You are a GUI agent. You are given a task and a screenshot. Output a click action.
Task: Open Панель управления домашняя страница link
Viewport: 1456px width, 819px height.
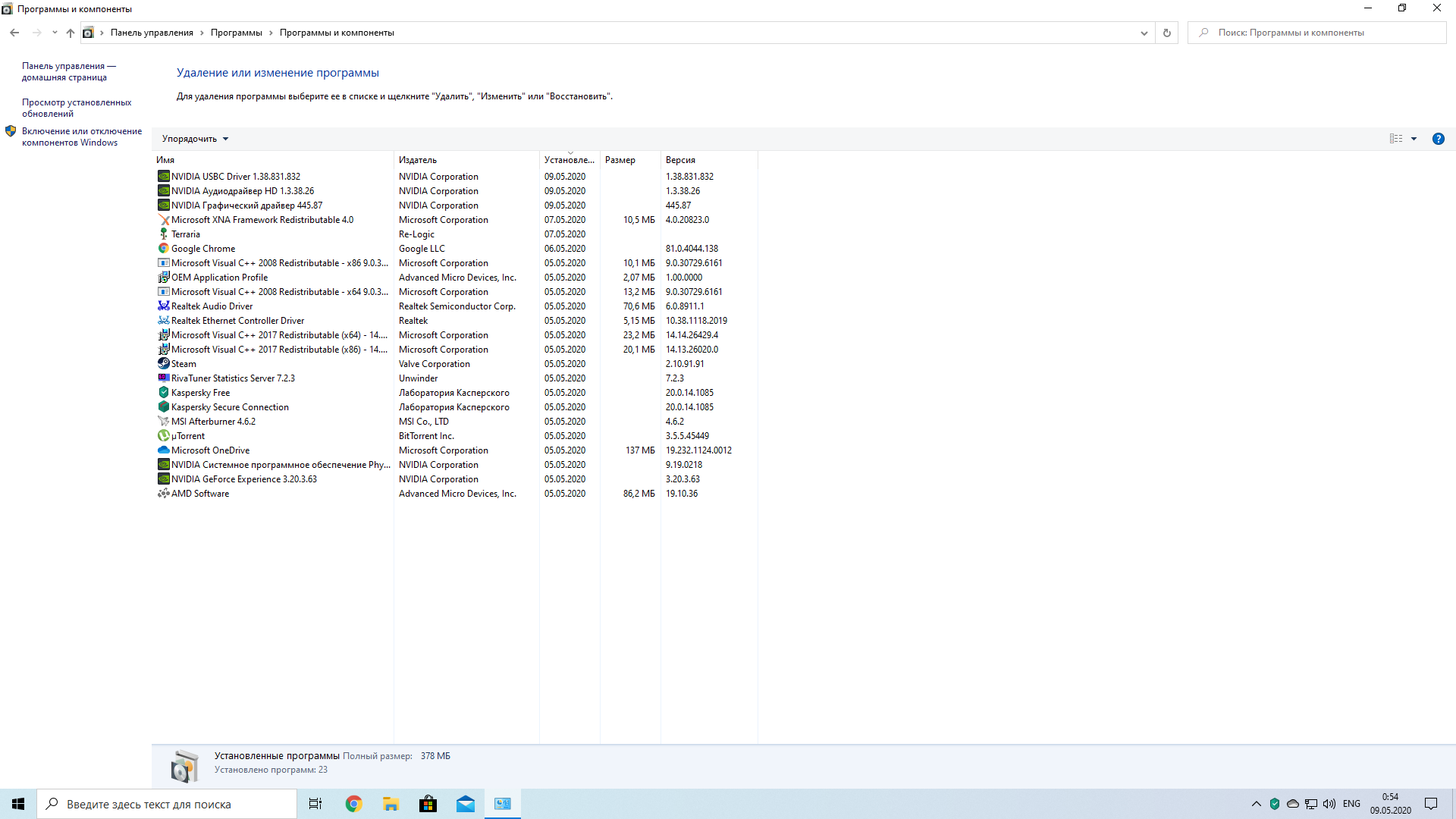click(68, 71)
